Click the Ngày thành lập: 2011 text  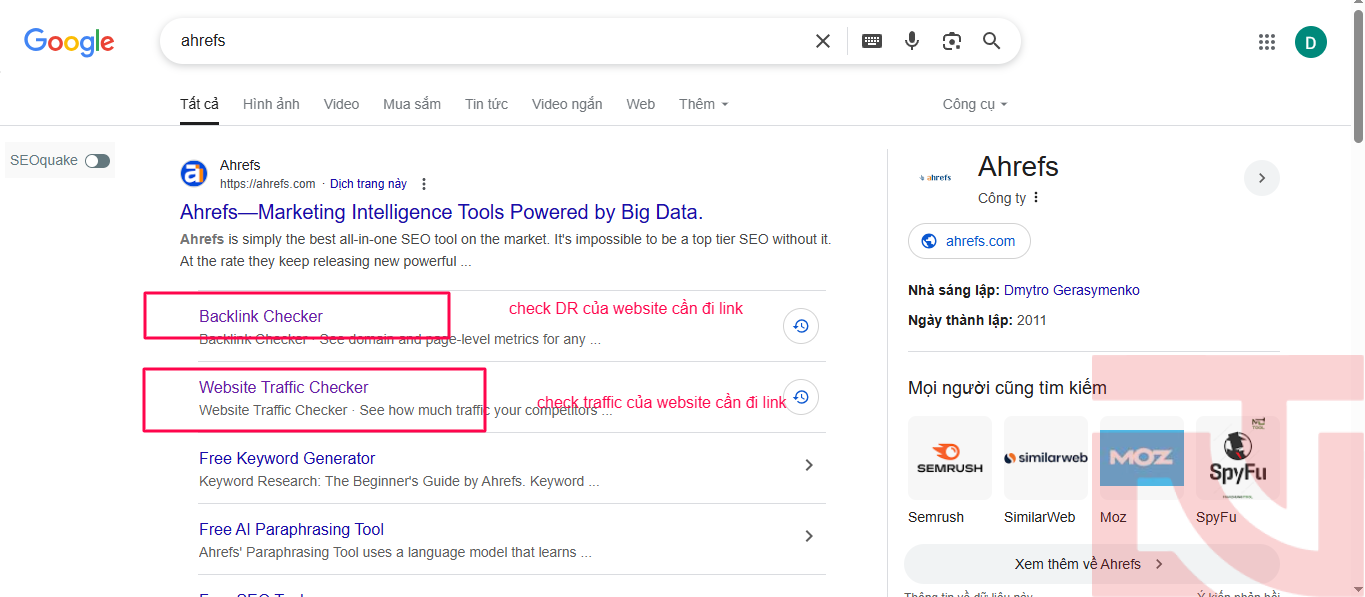977,320
